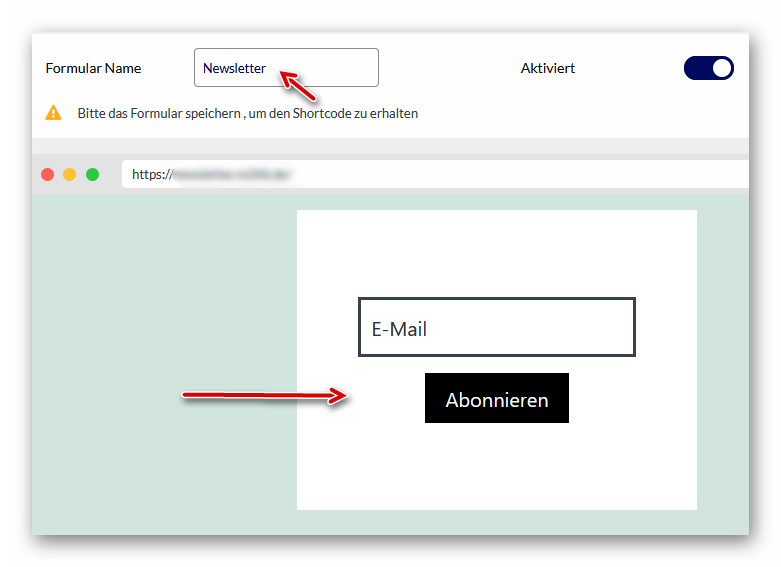
Task: Click into the E-Mail field
Action: 496,328
